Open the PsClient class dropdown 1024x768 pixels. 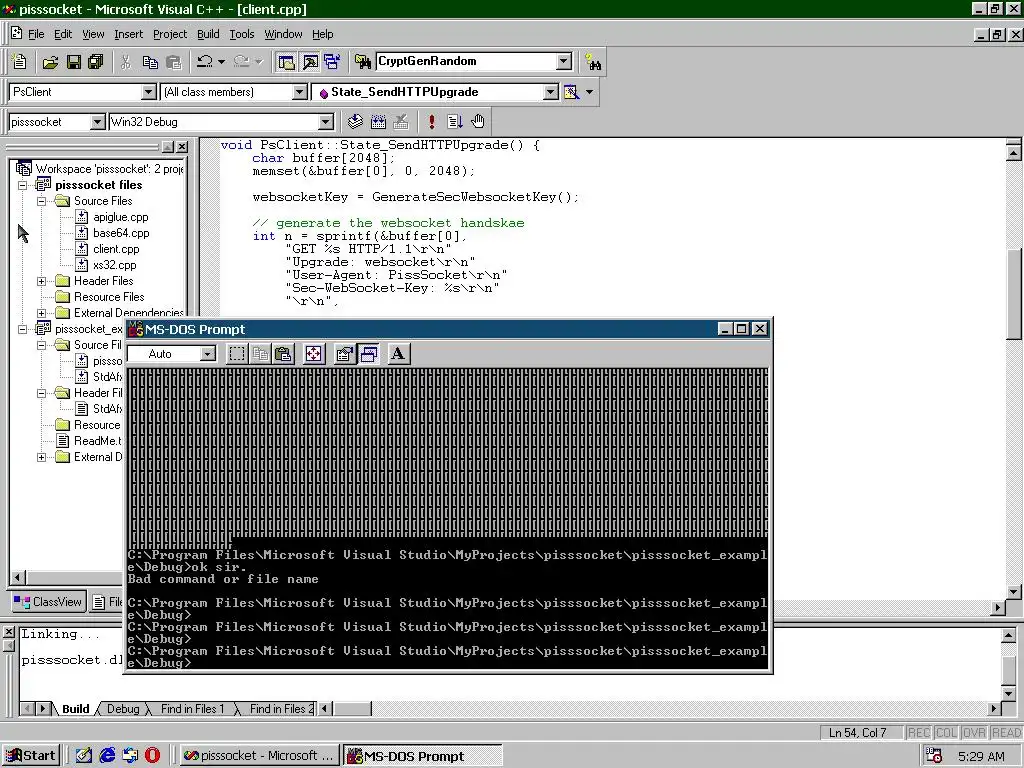pos(148,92)
